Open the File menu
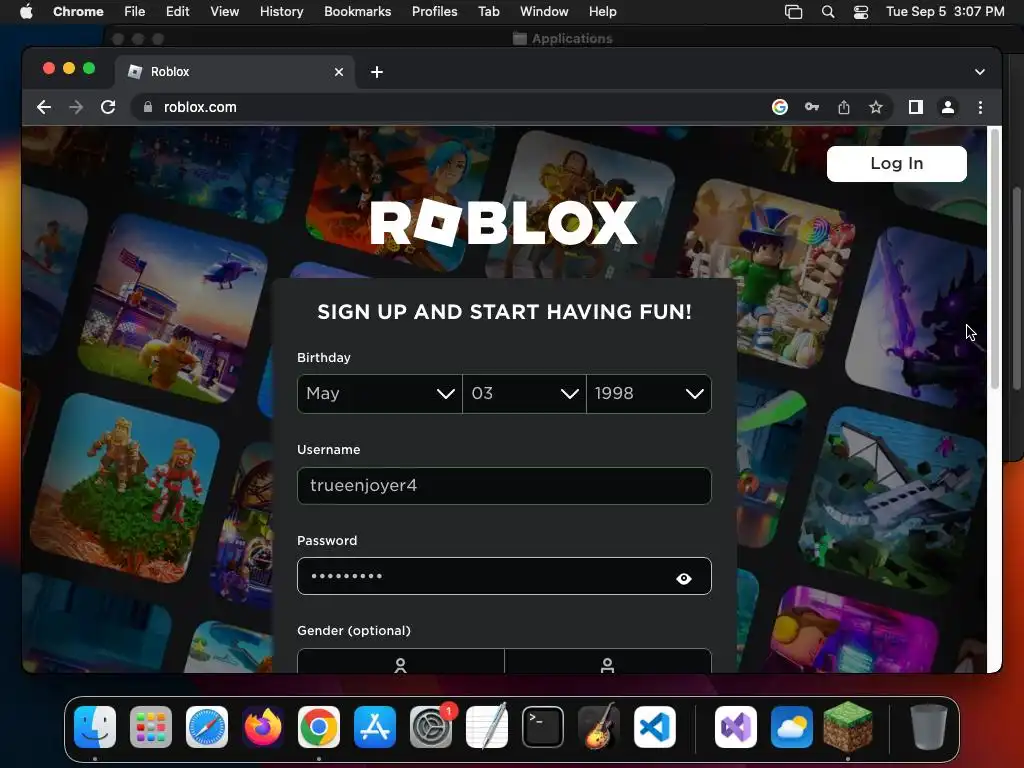This screenshot has height=768, width=1024. (x=135, y=12)
